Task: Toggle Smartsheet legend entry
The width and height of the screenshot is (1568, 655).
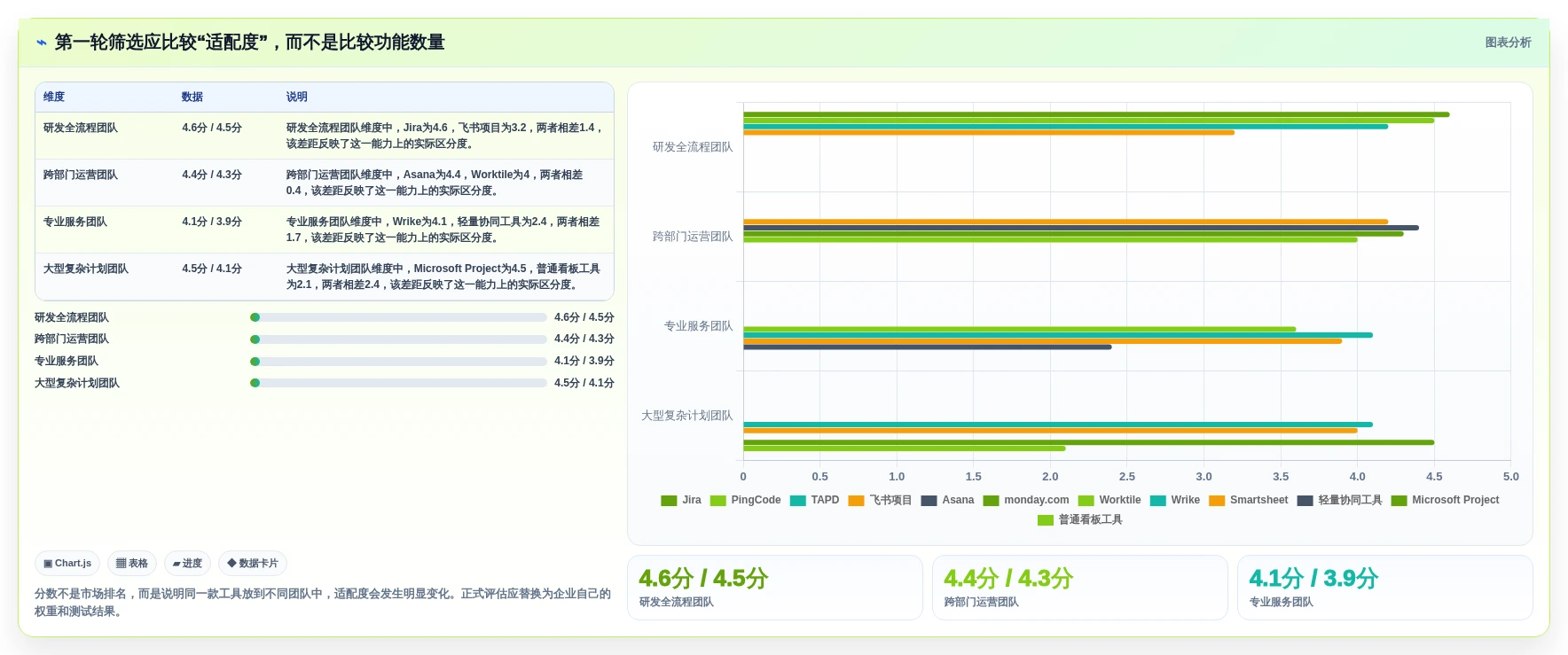Action: tap(1248, 500)
